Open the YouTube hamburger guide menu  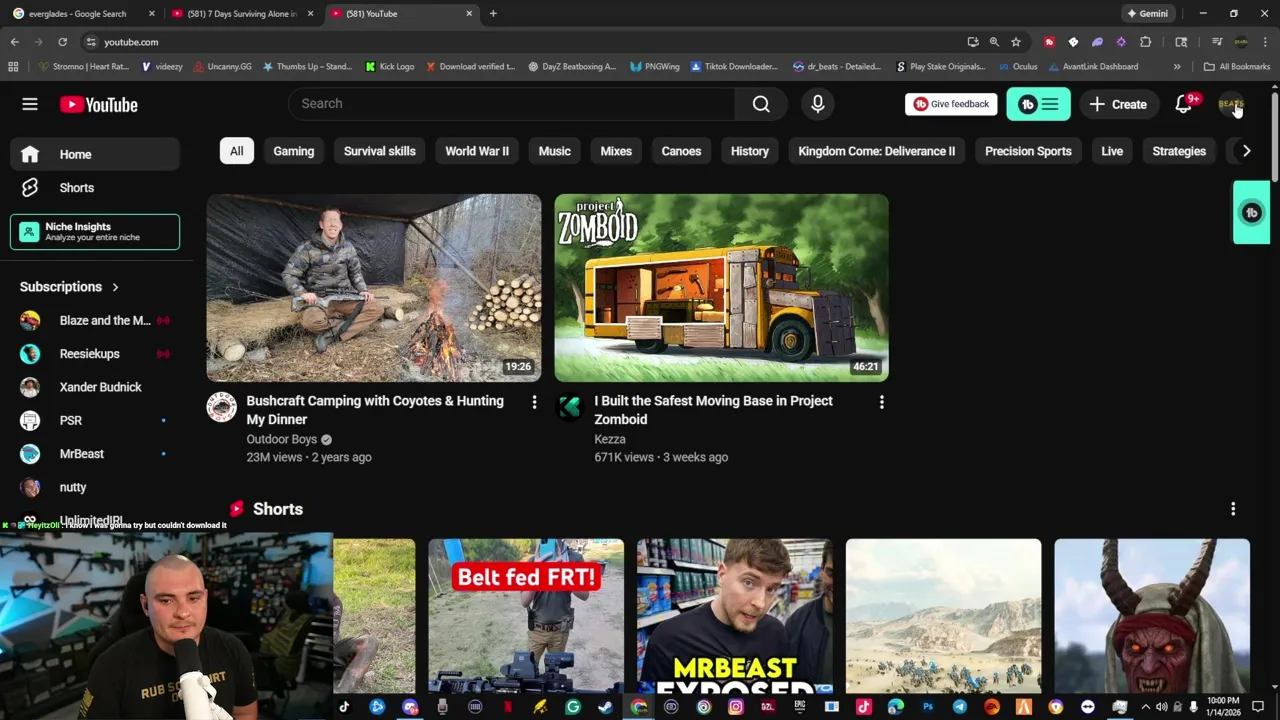click(x=30, y=104)
